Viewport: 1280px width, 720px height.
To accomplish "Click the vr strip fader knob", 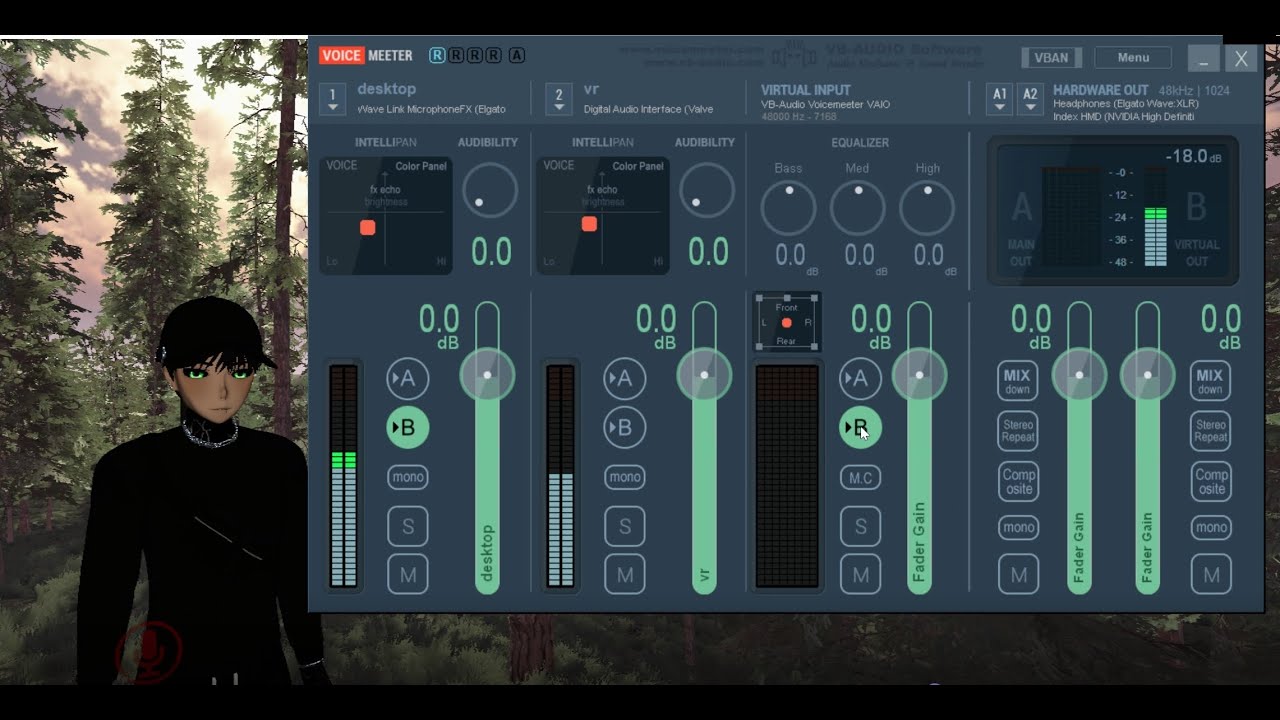I will click(704, 374).
